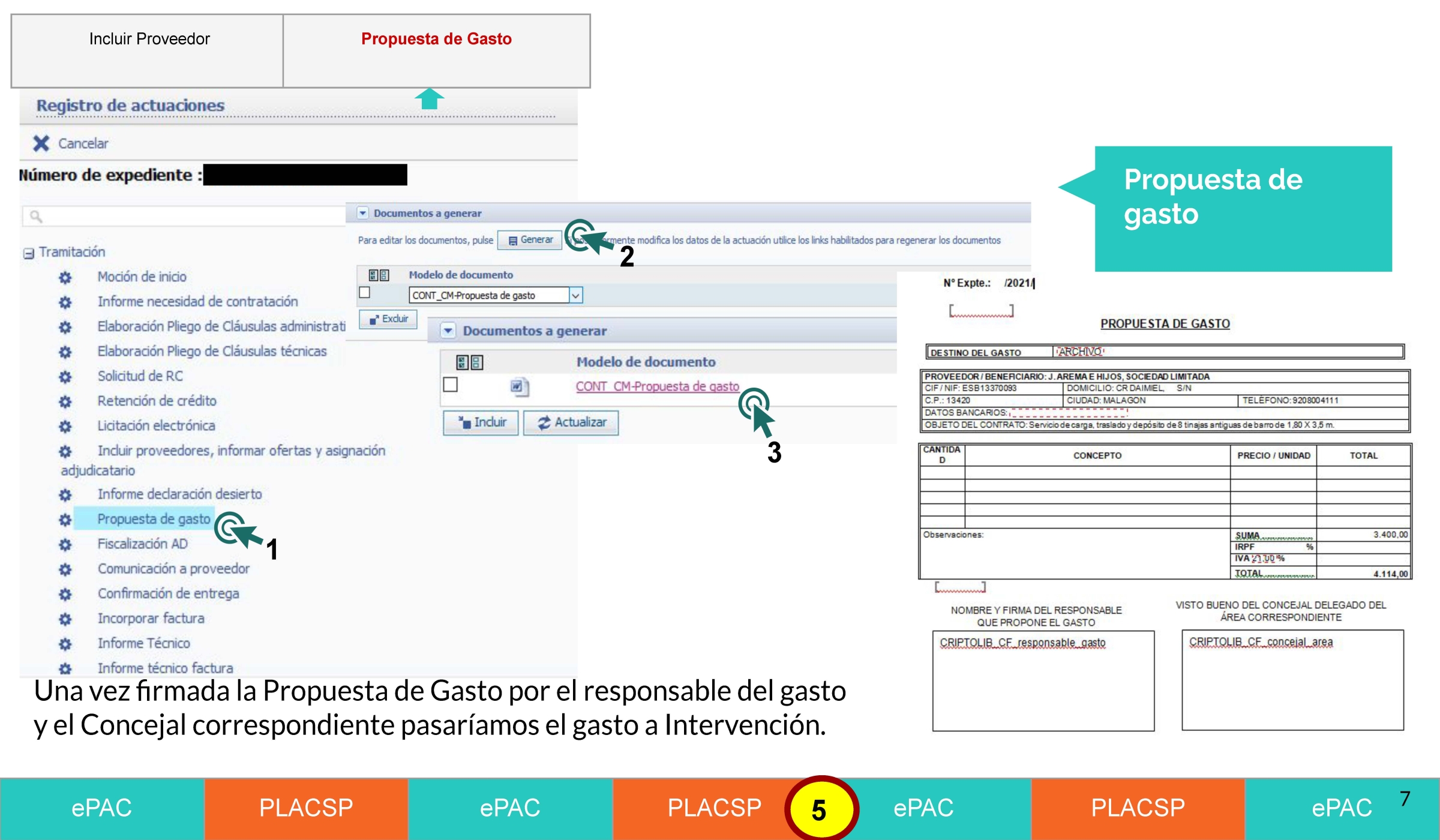Viewport: 1440px width, 840px height.
Task: Click the Actualizar button
Action: [571, 422]
